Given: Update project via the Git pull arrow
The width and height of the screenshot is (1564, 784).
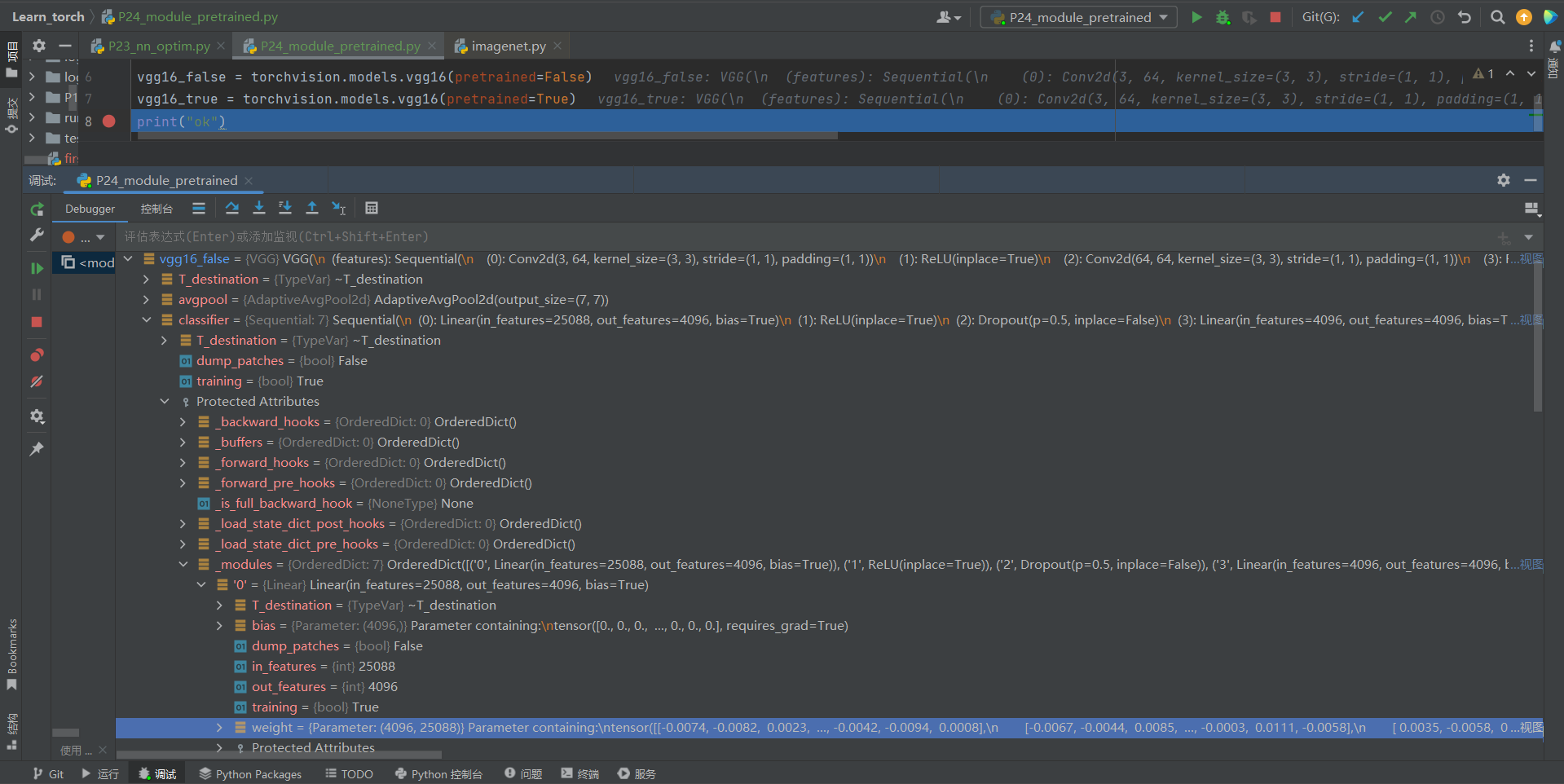Looking at the screenshot, I should coord(1358,17).
